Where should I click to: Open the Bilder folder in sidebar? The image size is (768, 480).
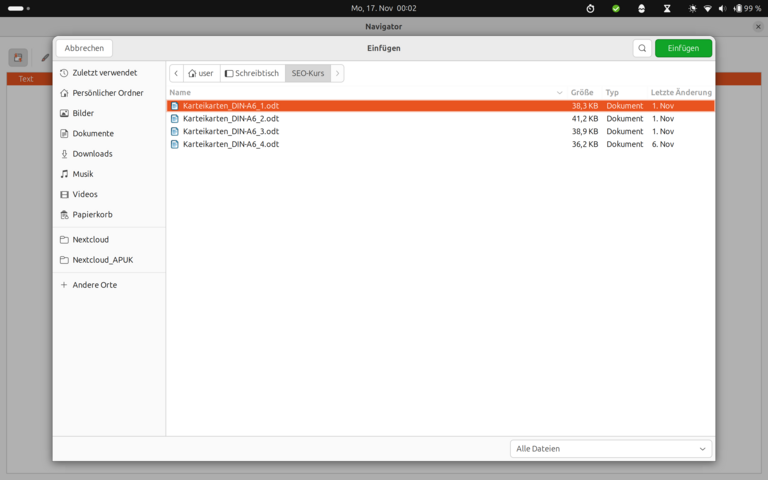click(83, 113)
